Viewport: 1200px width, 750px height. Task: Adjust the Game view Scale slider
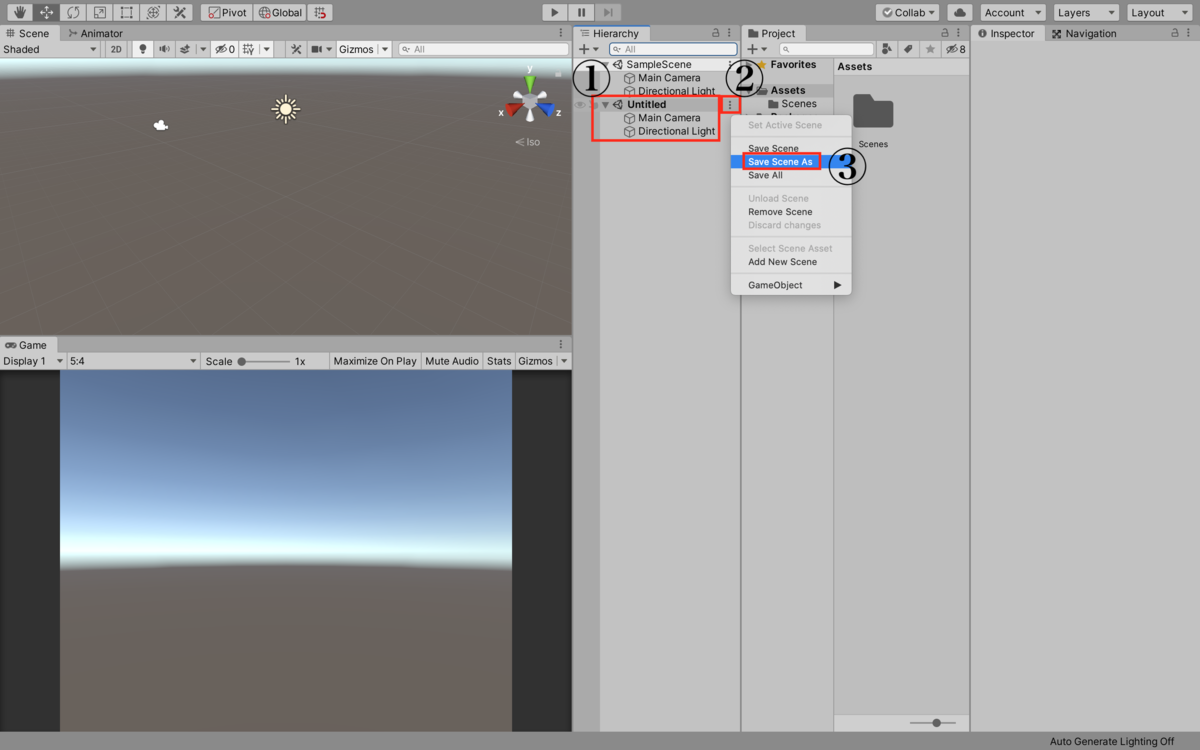click(x=264, y=361)
